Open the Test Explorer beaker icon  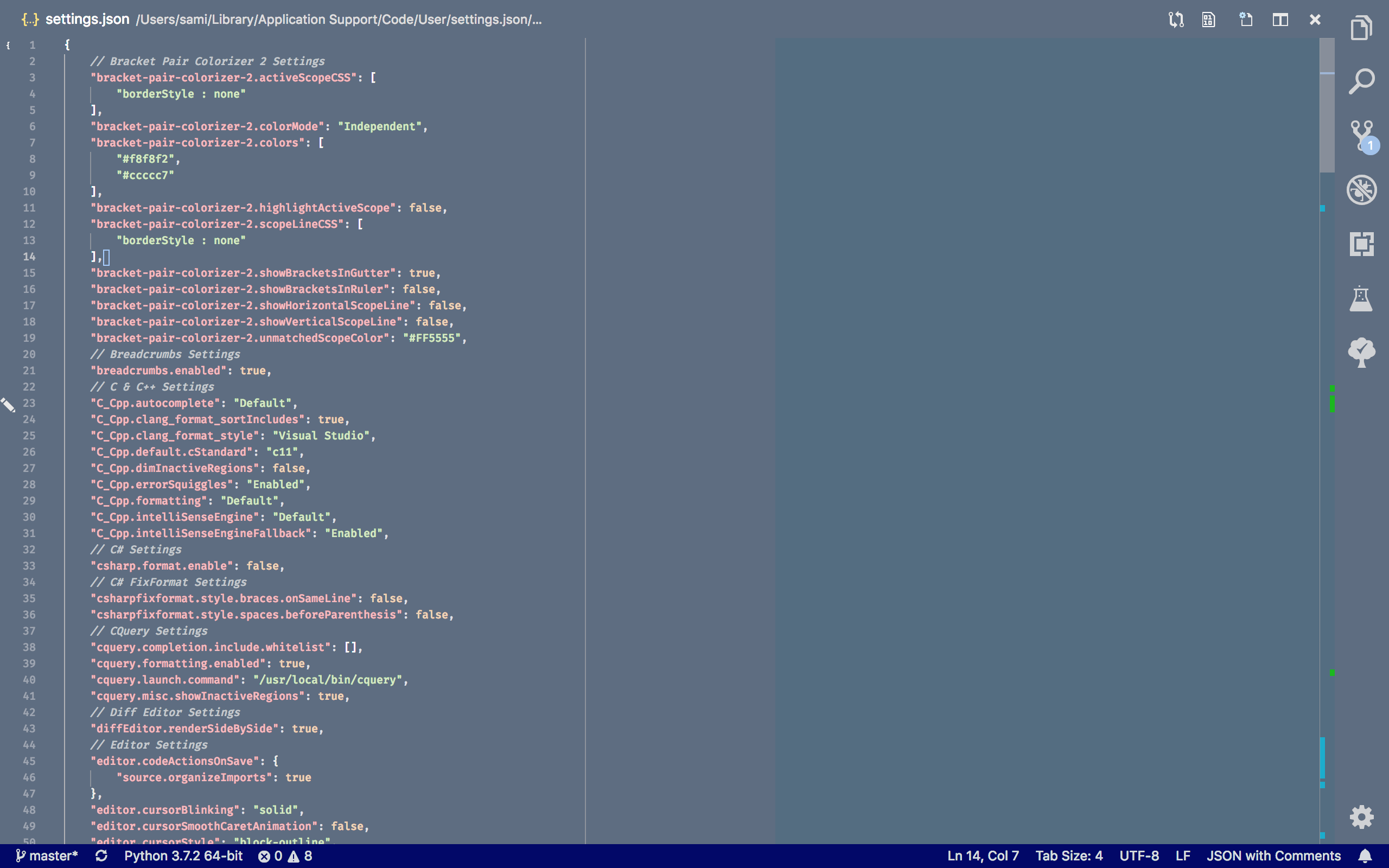pyautogui.click(x=1361, y=298)
